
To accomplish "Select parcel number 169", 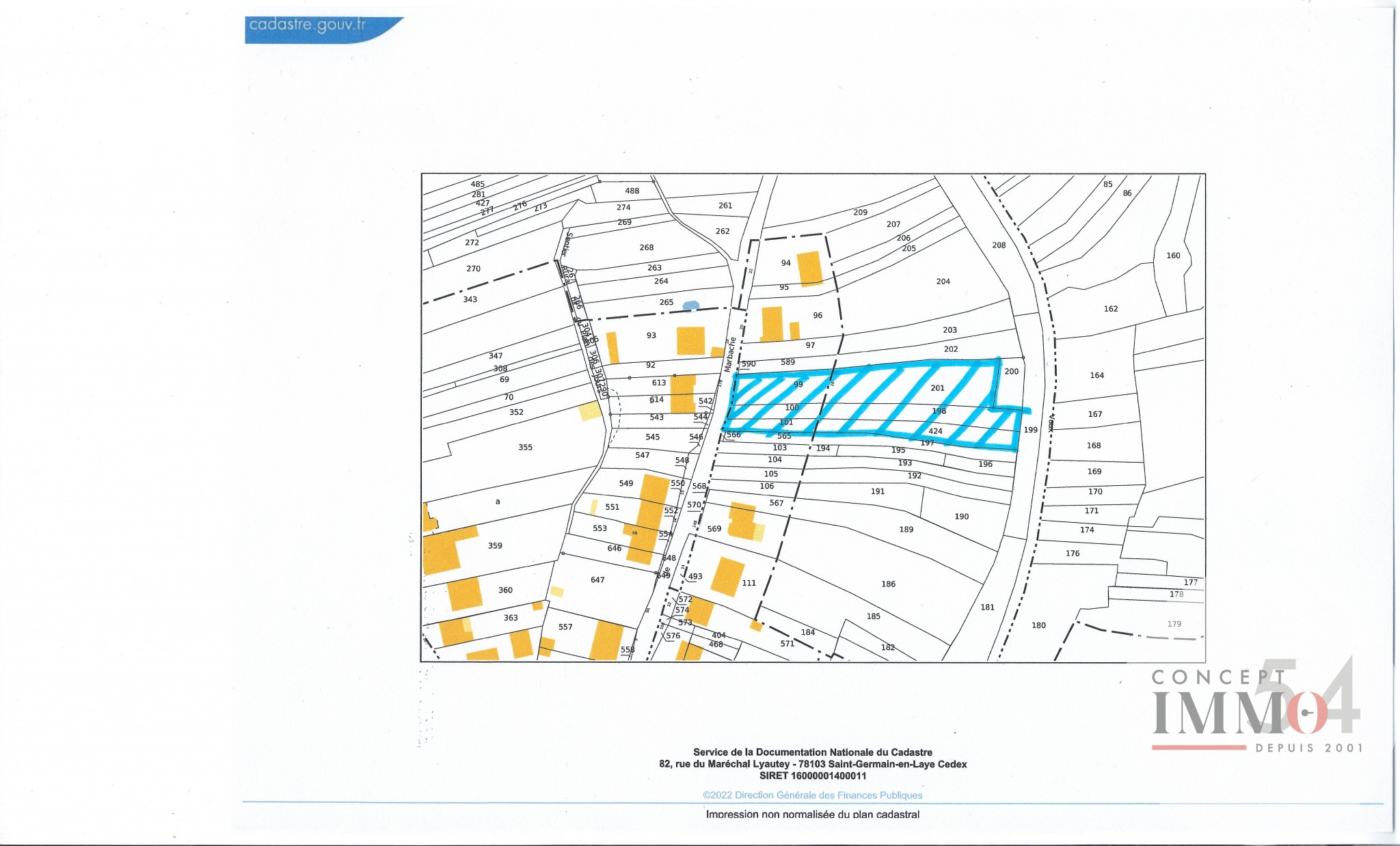I will pos(1094,472).
